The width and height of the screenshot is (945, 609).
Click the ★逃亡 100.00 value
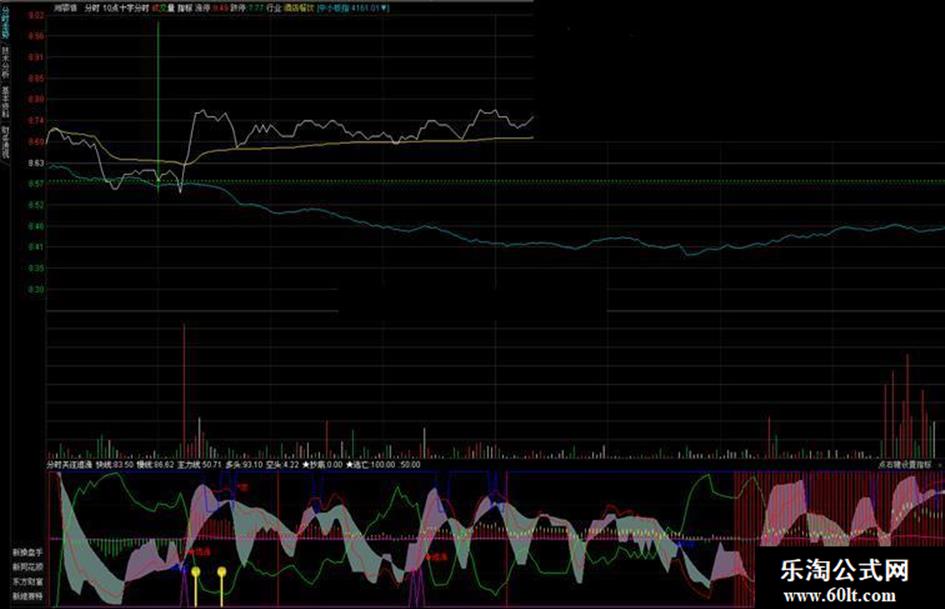click(x=371, y=465)
